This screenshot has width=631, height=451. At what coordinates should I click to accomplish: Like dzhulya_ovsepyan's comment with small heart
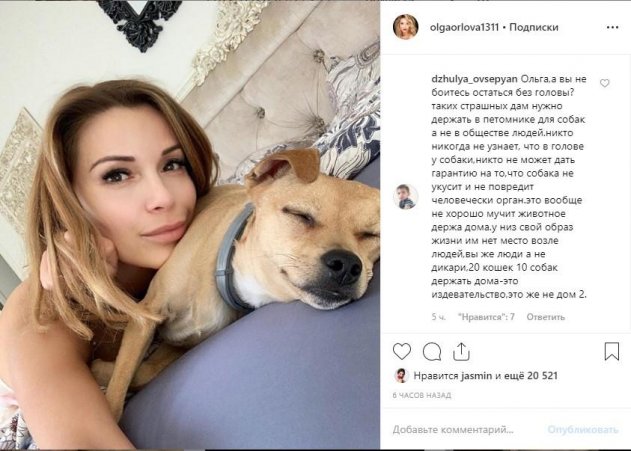click(x=604, y=83)
